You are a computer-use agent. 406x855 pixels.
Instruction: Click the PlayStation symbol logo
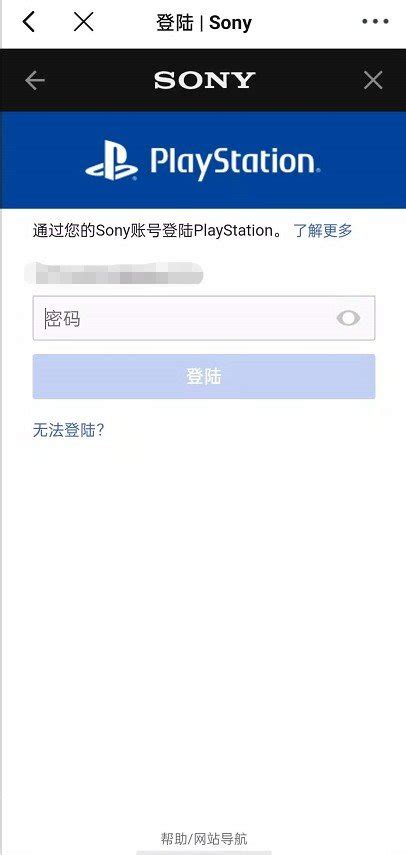coord(112,160)
